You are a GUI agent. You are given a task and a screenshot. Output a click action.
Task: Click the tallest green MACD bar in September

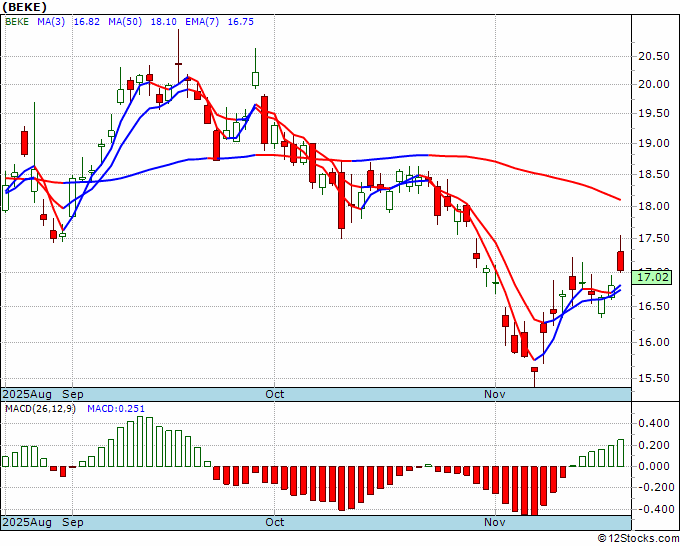(140, 441)
